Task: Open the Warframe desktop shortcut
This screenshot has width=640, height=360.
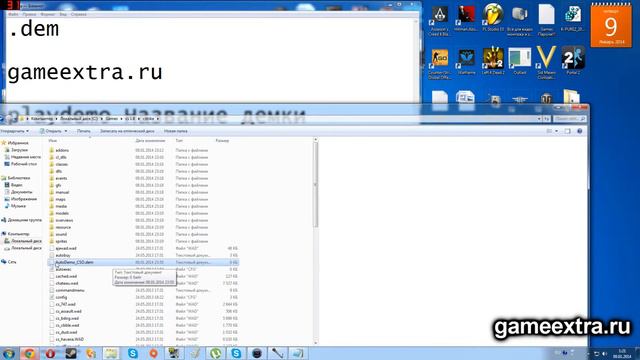Action: click(466, 61)
